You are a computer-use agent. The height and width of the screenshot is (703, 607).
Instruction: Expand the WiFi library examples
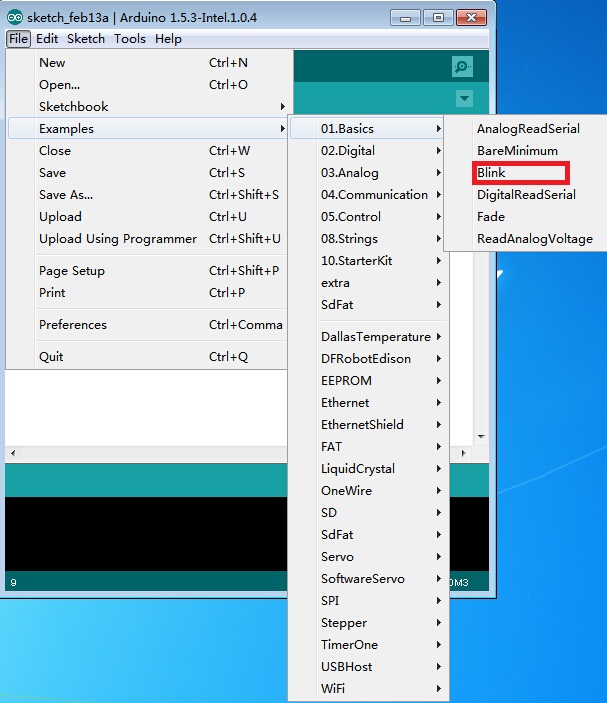click(x=367, y=688)
